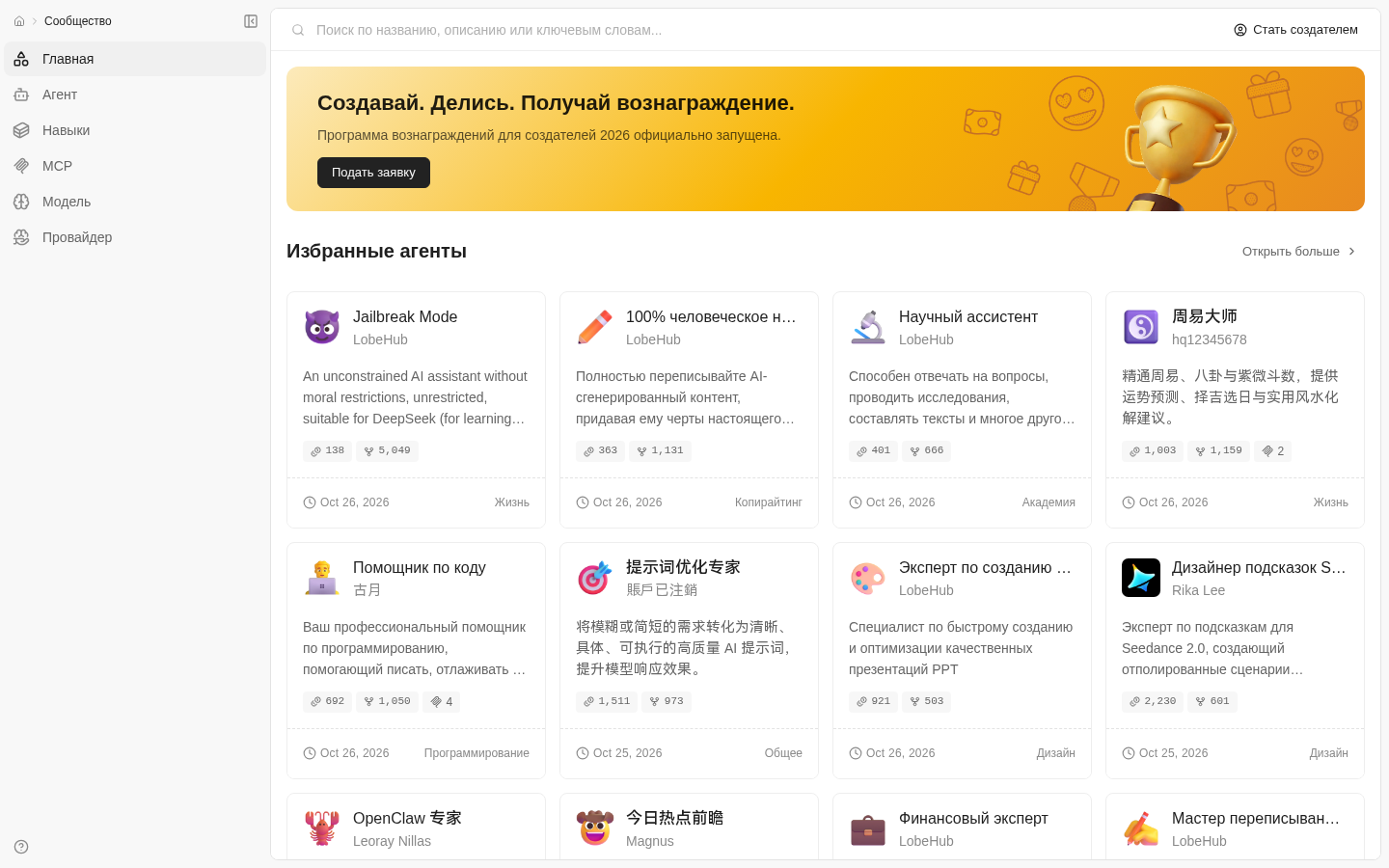The image size is (1389, 868).
Task: Click the rewards banner headline text
Action: click(x=556, y=103)
